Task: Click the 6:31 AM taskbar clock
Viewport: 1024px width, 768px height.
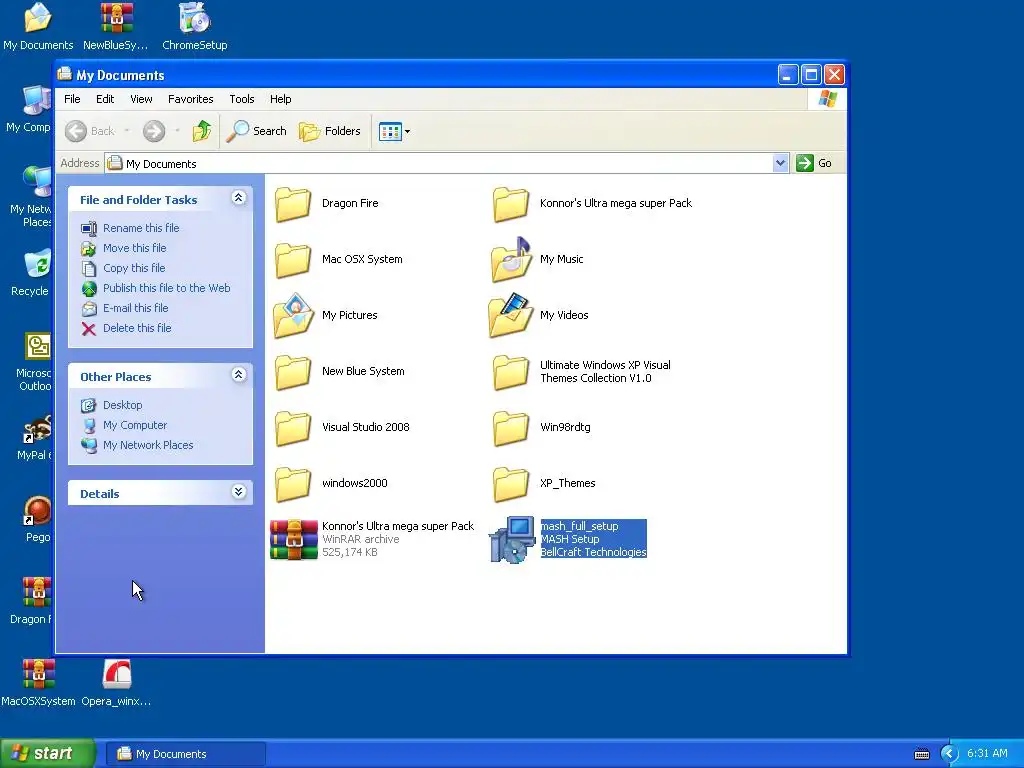Action: pyautogui.click(x=987, y=754)
